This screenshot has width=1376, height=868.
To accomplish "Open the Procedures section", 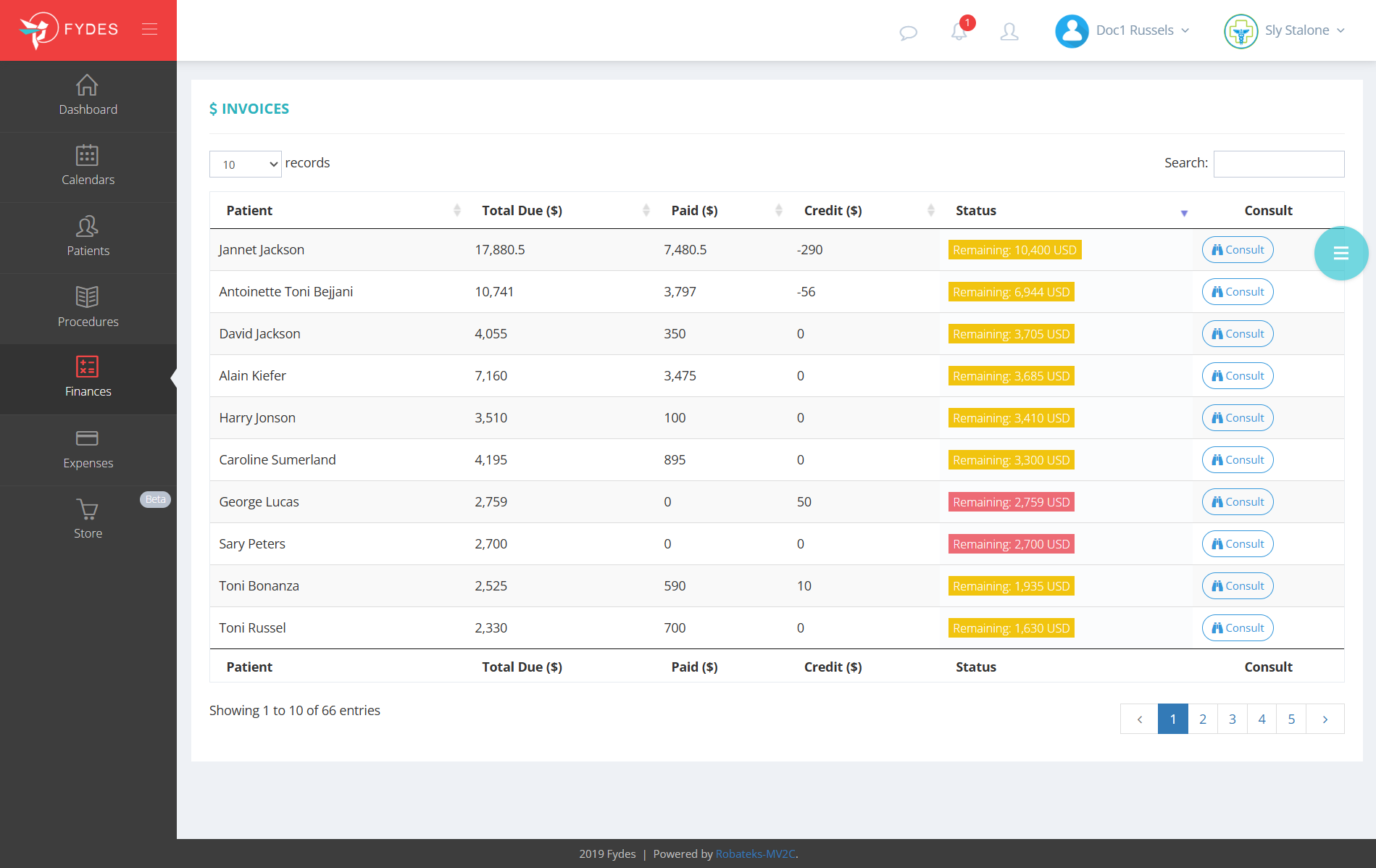I will pyautogui.click(x=88, y=307).
